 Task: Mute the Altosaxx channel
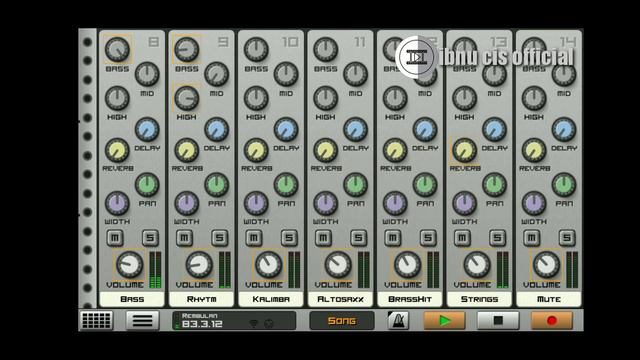323,238
